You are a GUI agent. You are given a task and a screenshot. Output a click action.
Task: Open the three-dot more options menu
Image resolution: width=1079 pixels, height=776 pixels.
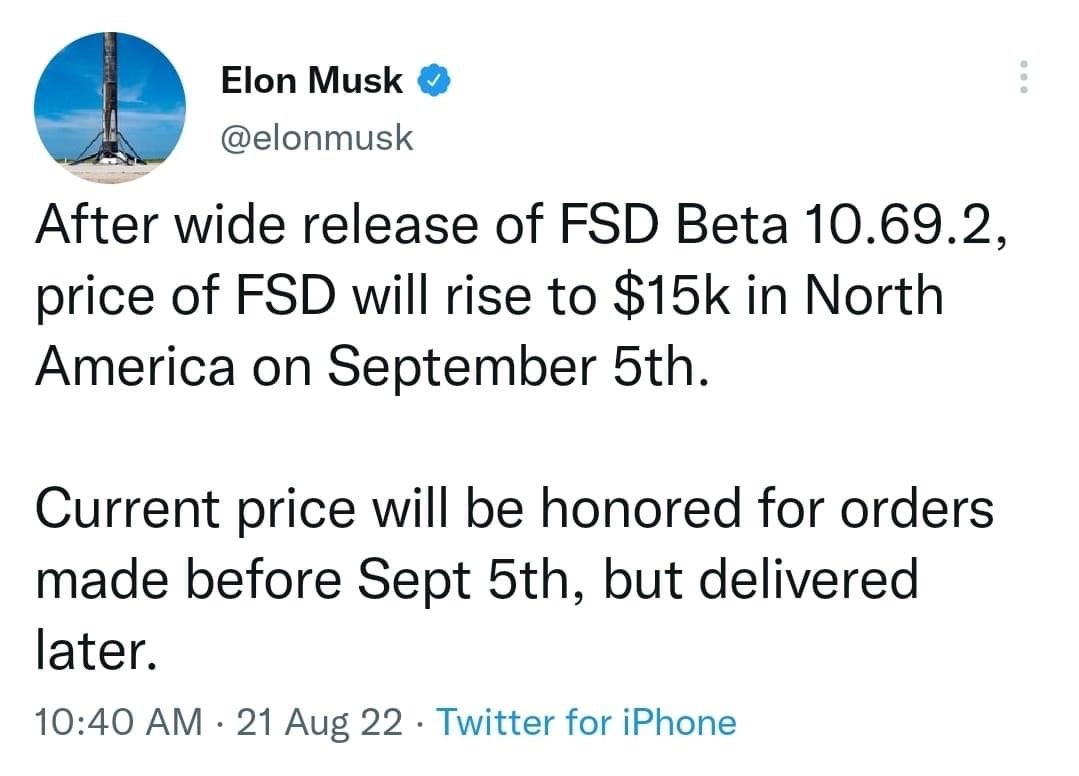click(x=1023, y=76)
